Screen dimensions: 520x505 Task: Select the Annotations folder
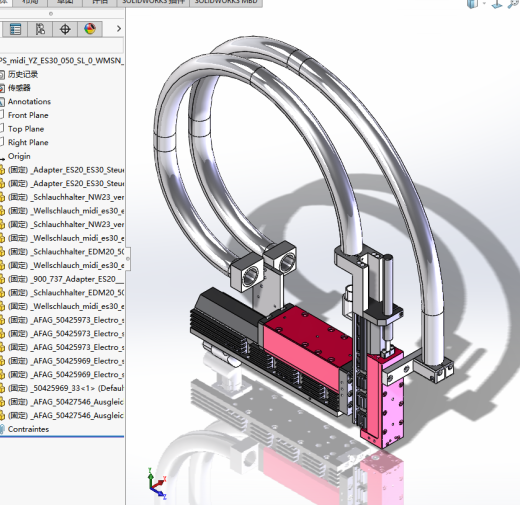coord(29,102)
